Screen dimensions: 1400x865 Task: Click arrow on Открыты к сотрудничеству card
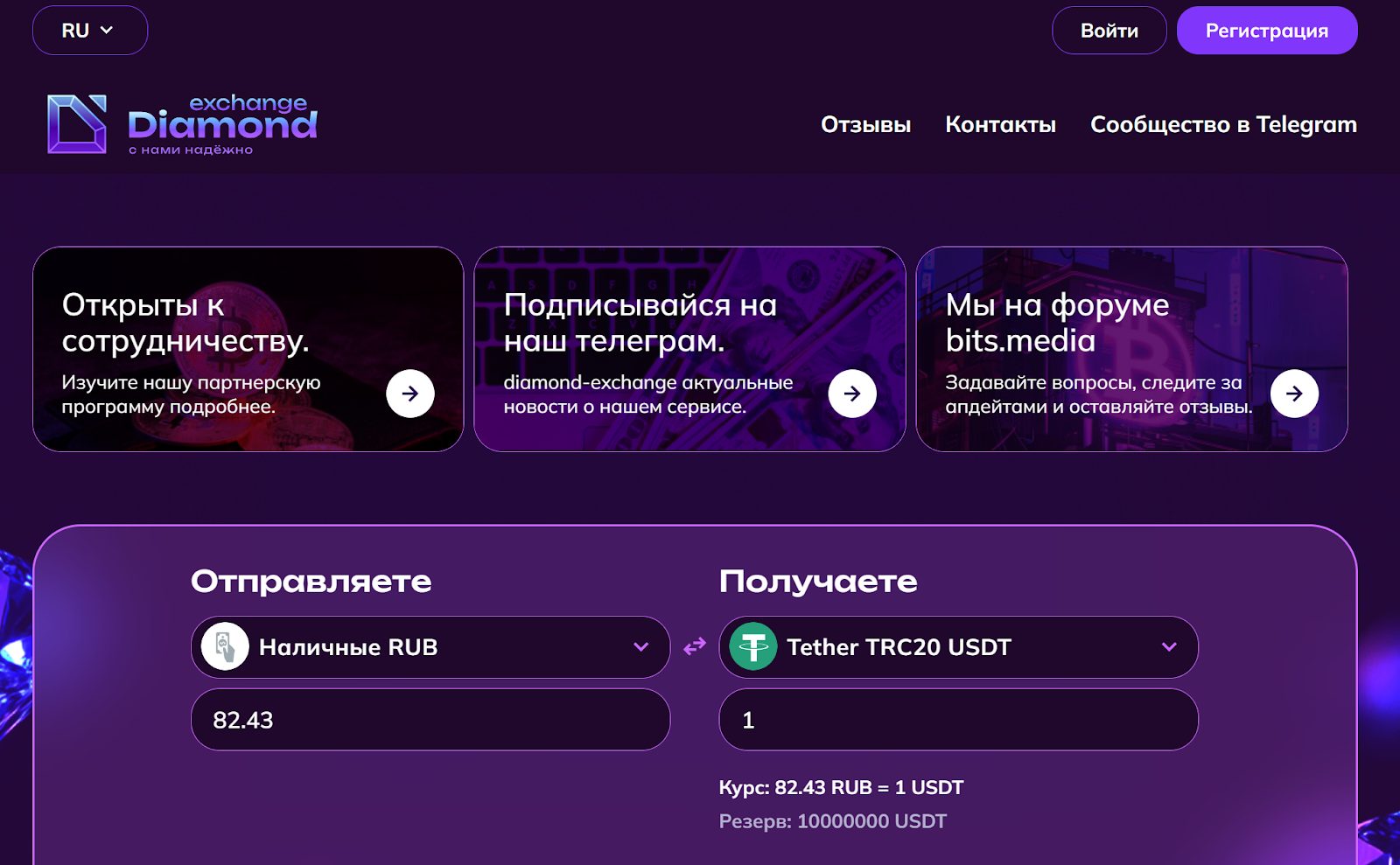click(x=410, y=394)
